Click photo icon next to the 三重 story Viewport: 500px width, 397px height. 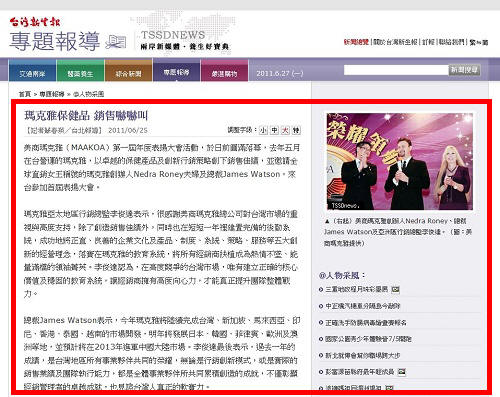click(x=395, y=290)
